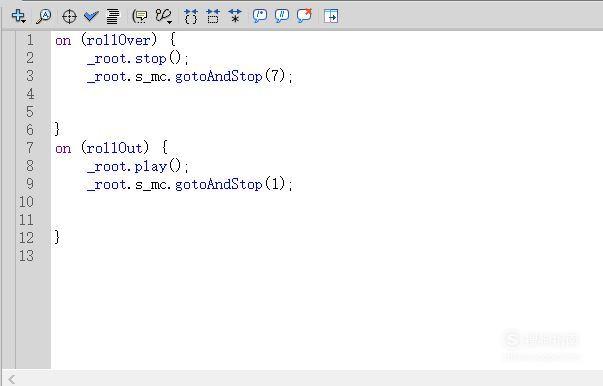The image size is (603, 386).
Task: Click line number 1 in gutter
Action: pyautogui.click(x=30, y=40)
